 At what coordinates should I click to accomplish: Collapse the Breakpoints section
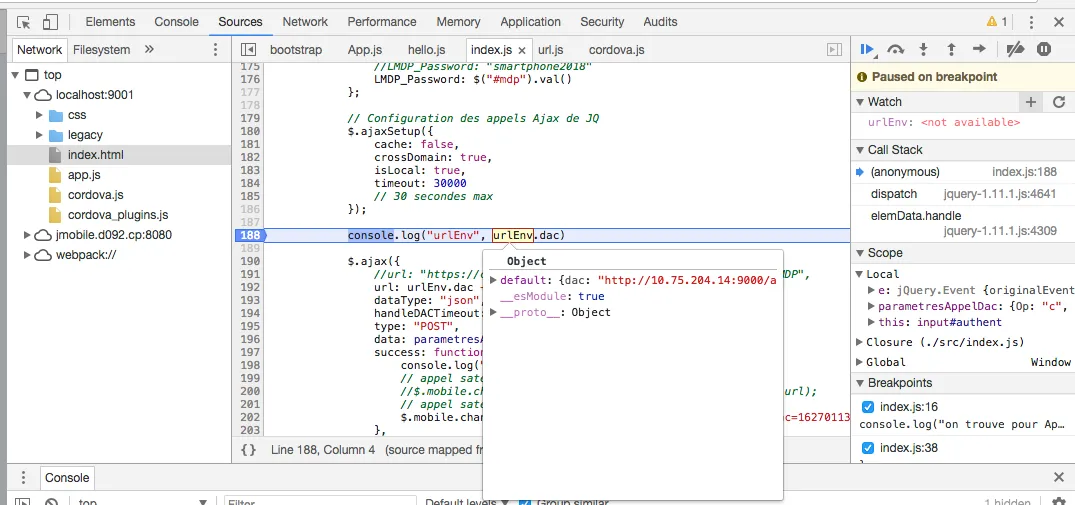(860, 382)
